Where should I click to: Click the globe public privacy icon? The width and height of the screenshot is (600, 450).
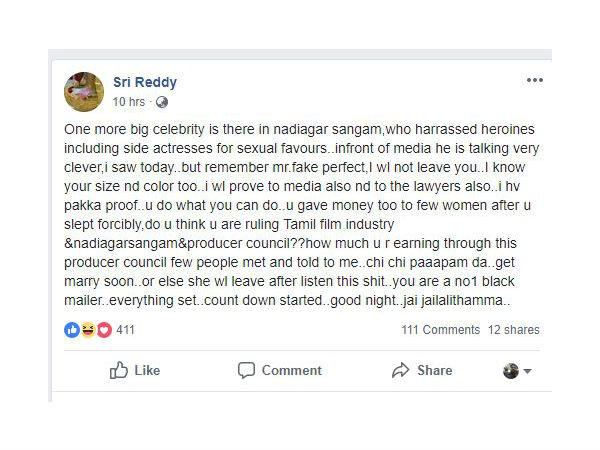(x=162, y=102)
